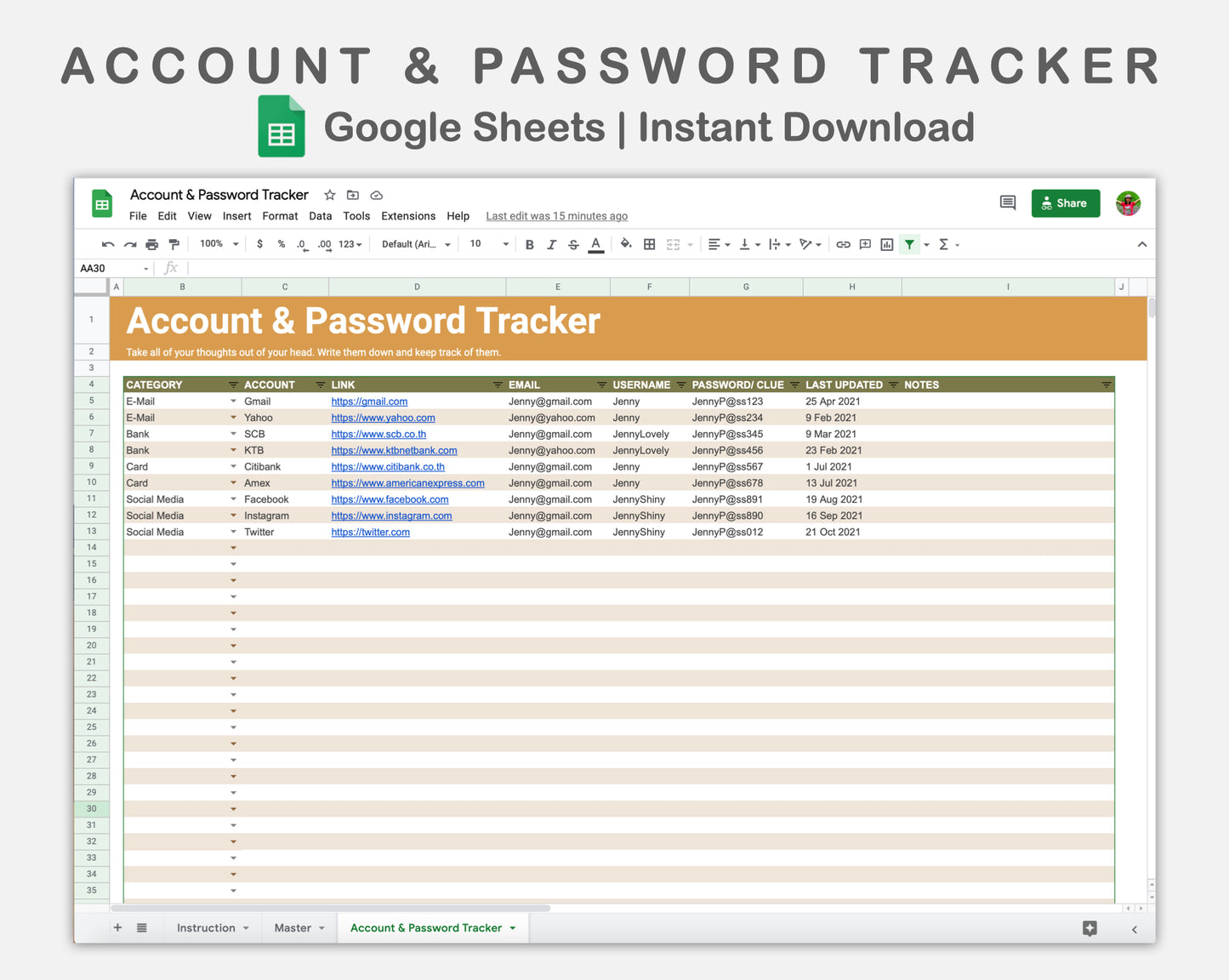Insert a chart using the toolbar icon

point(886,244)
